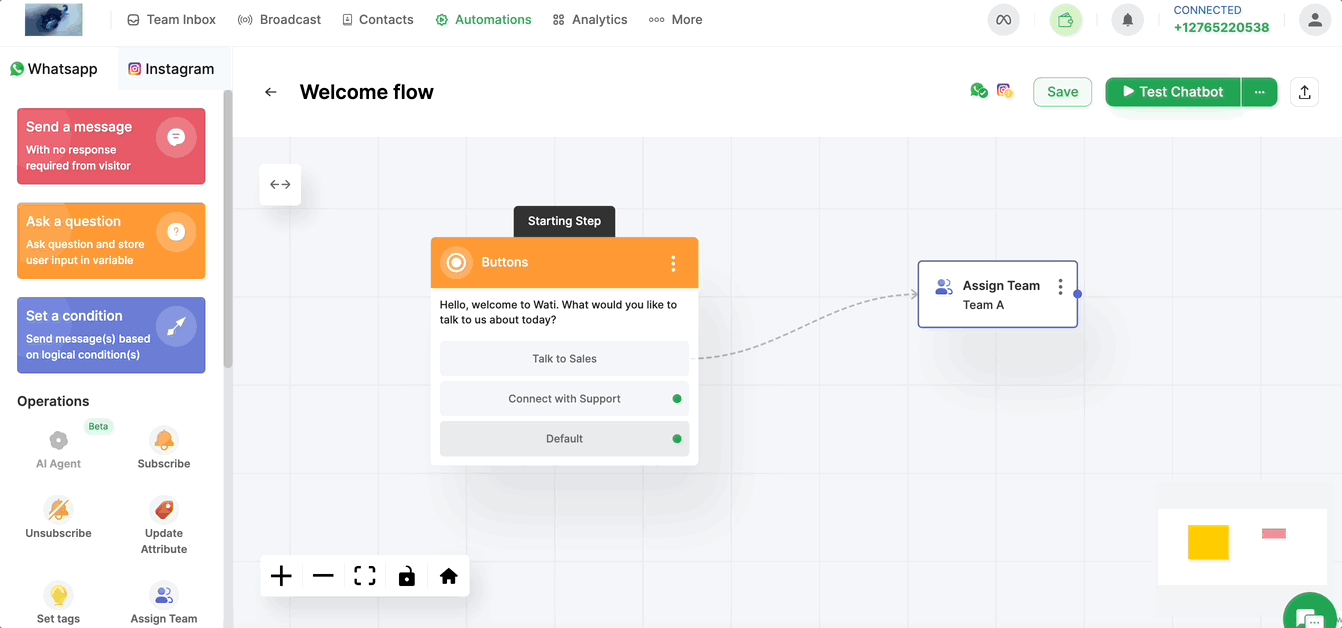Viewport: 1342px width, 628px height.
Task: Fit the flow to screen
Action: tap(364, 575)
